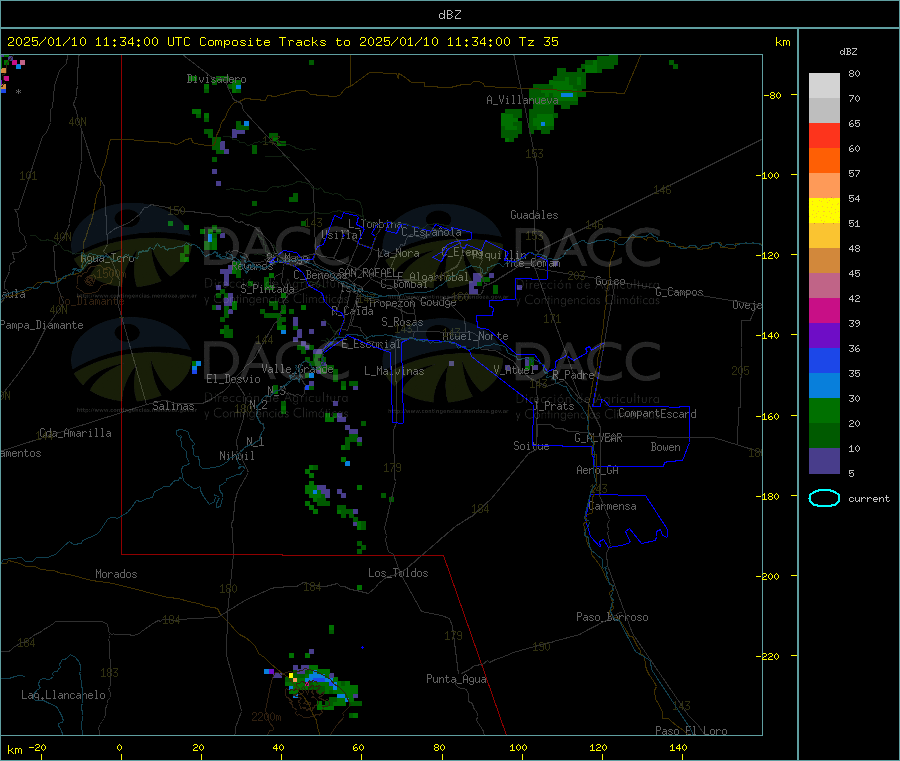Click the J_Prats map label

click(553, 406)
